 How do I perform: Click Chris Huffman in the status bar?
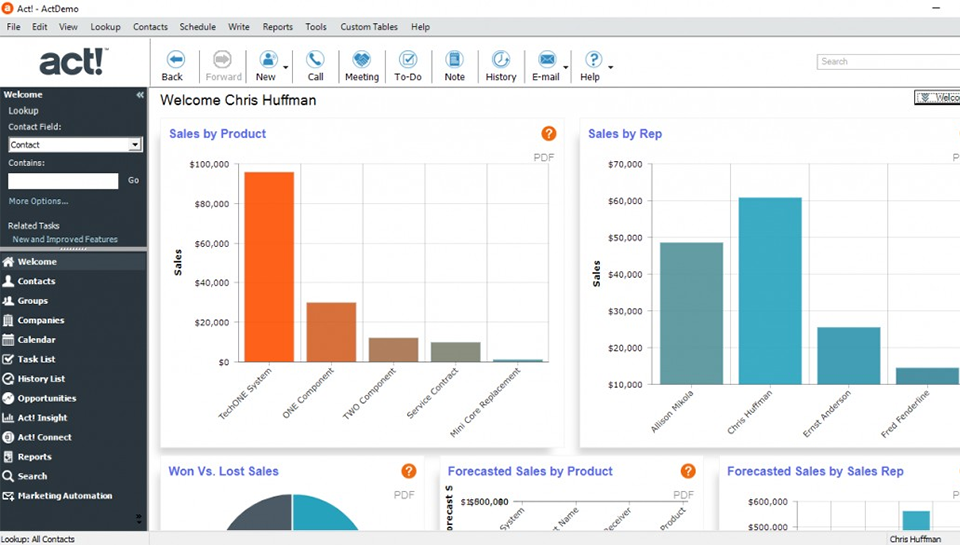915,539
